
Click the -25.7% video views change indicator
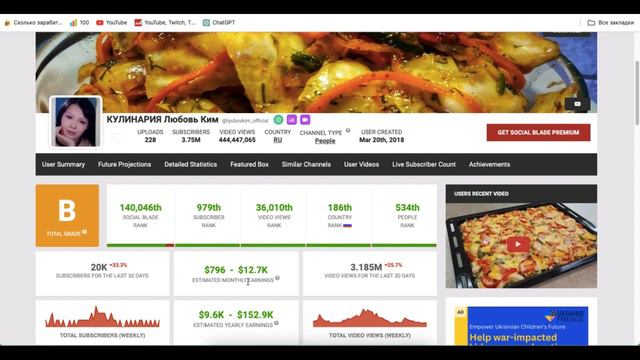click(x=393, y=265)
